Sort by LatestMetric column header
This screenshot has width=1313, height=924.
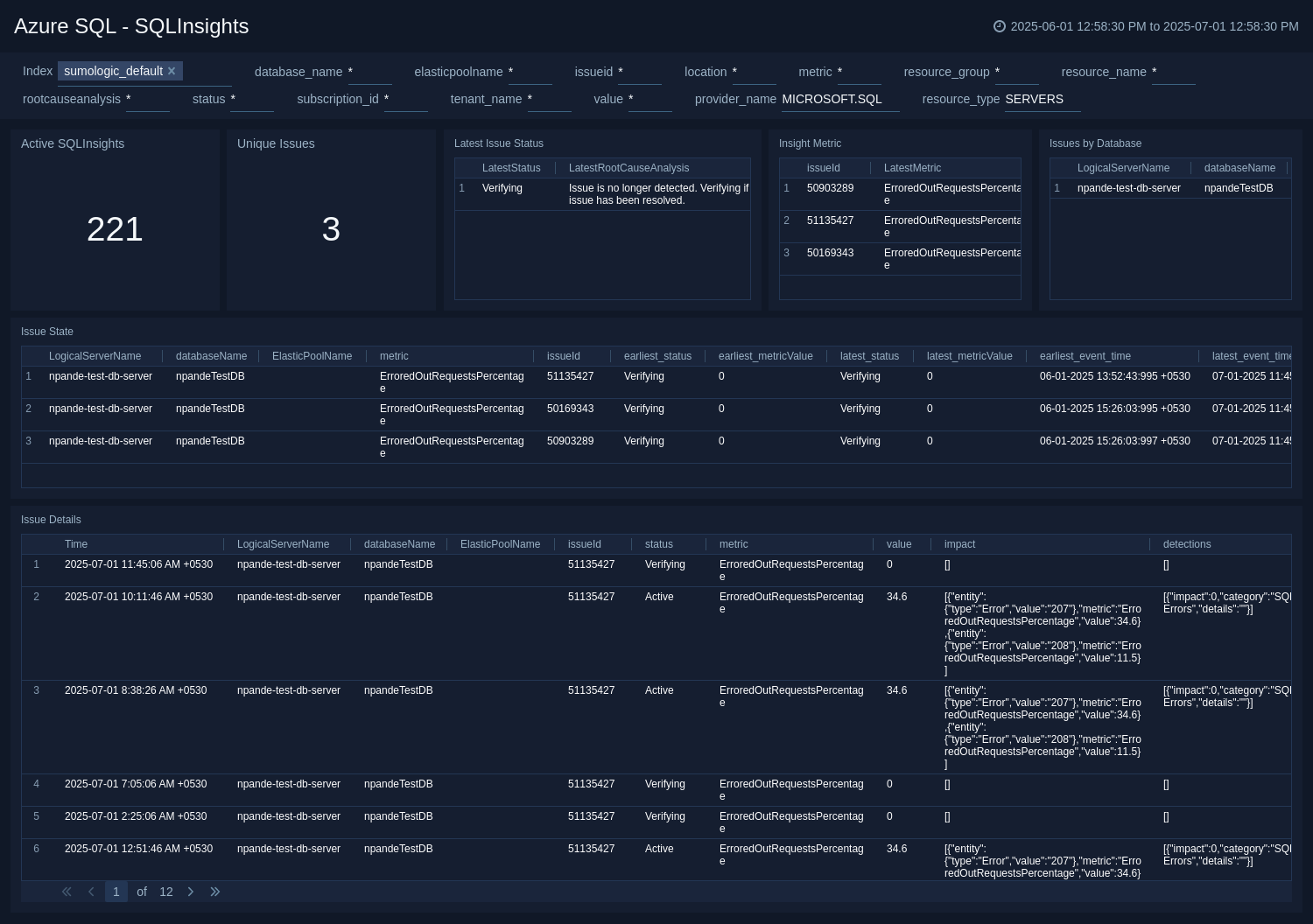tap(913, 168)
